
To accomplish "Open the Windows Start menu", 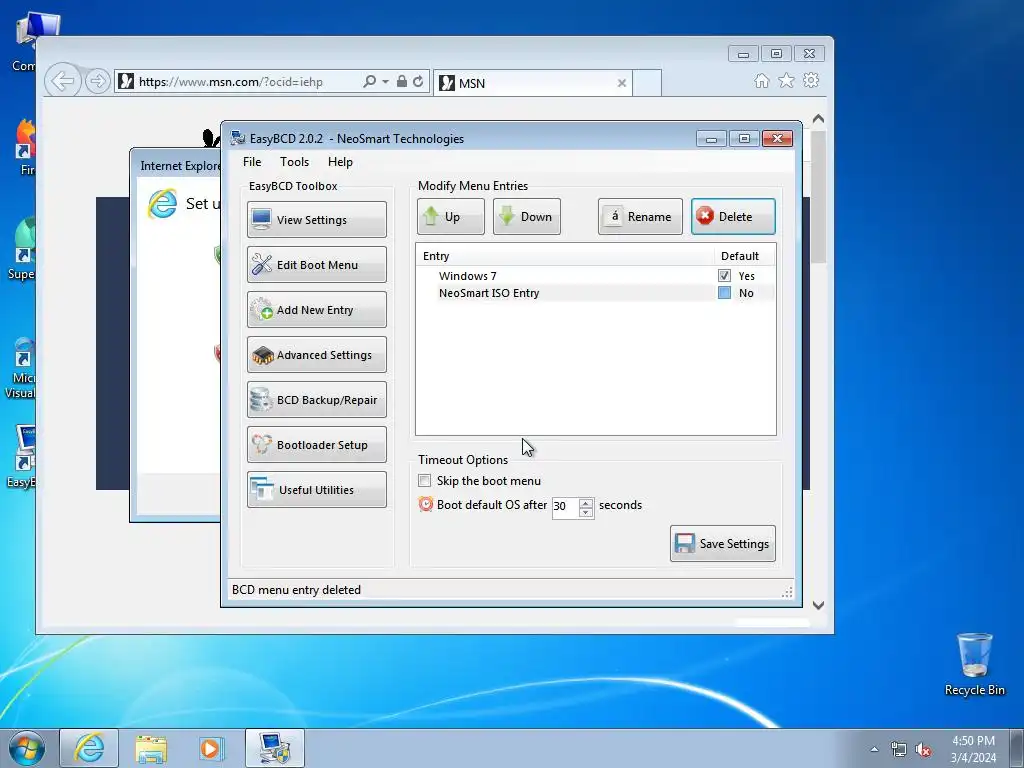I will coord(27,748).
